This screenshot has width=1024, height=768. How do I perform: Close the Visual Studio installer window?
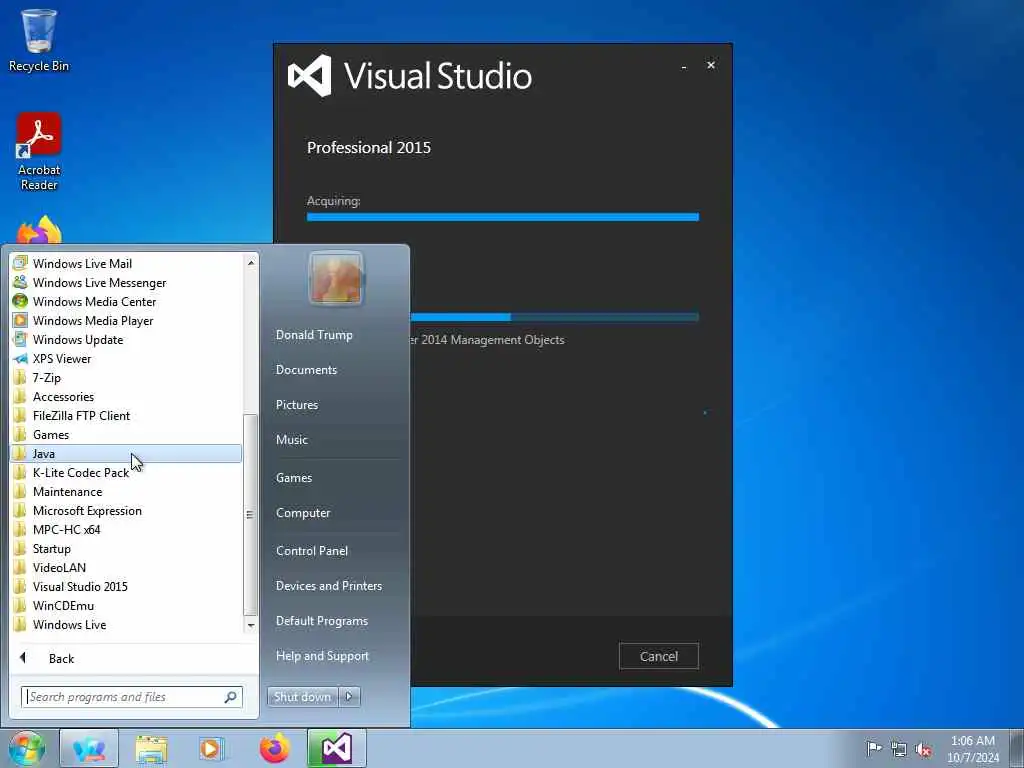pyautogui.click(x=711, y=65)
